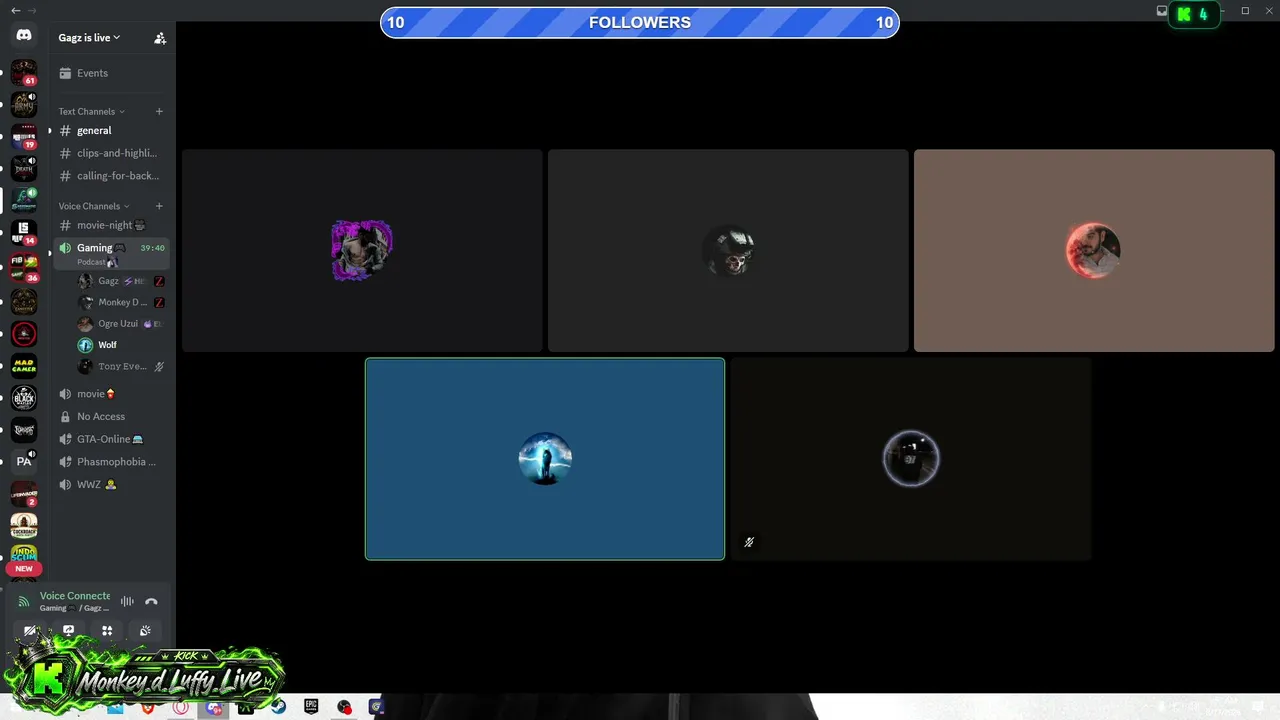Click the Discord icon in the taskbar

[x=213, y=707]
